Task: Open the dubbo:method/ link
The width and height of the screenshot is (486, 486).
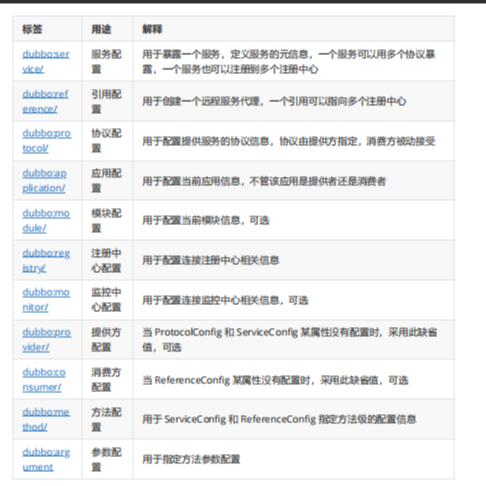Action: click(46, 419)
